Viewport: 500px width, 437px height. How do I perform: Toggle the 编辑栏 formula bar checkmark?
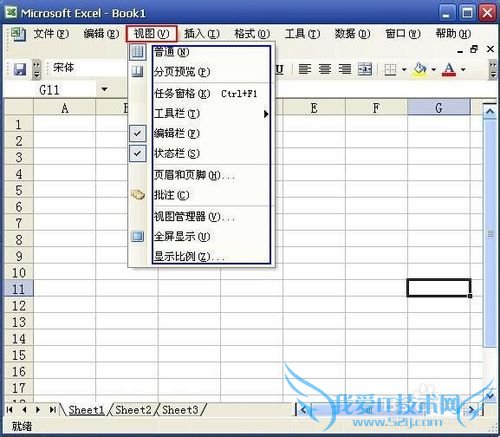137,133
